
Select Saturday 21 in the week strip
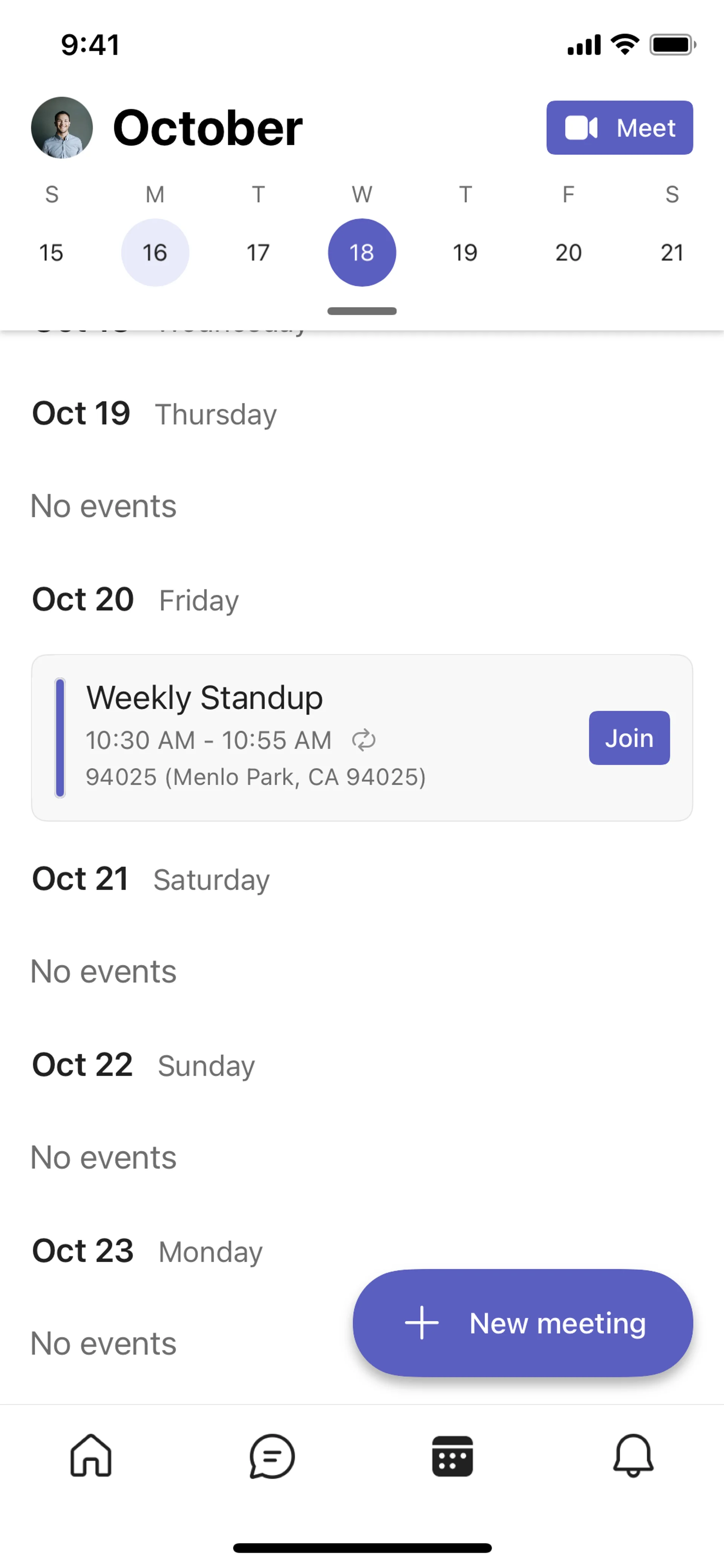(x=672, y=253)
